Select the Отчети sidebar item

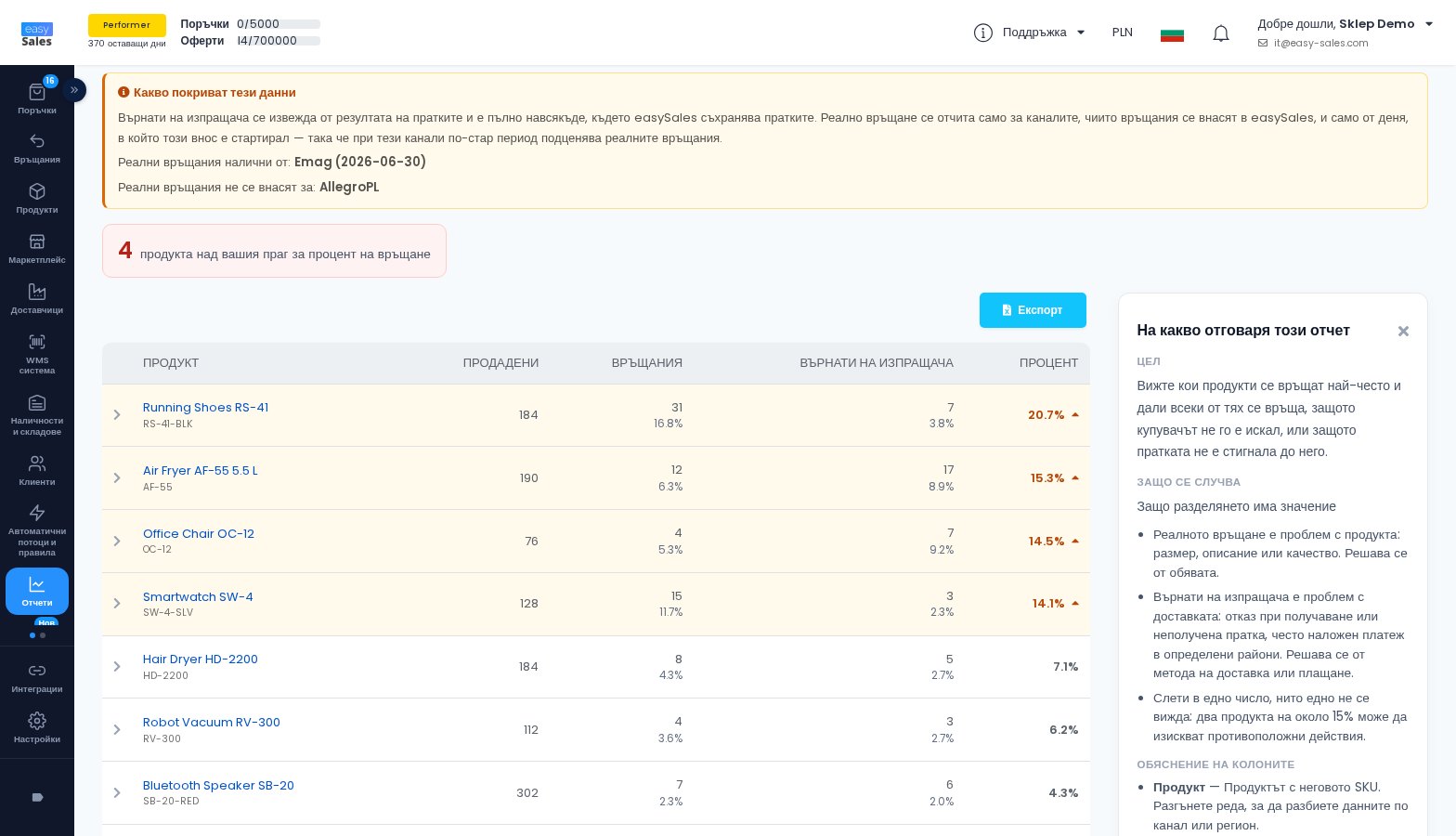tap(37, 592)
